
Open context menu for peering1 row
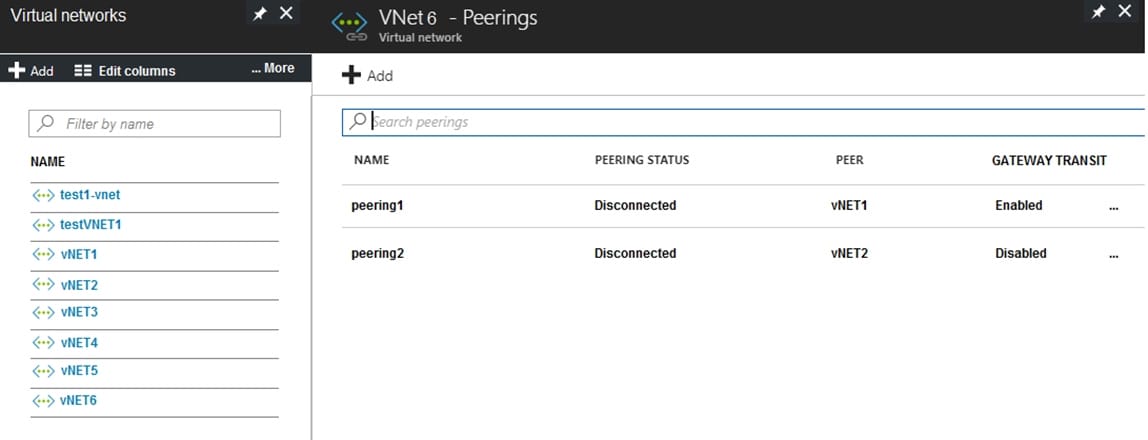[x=1113, y=206]
